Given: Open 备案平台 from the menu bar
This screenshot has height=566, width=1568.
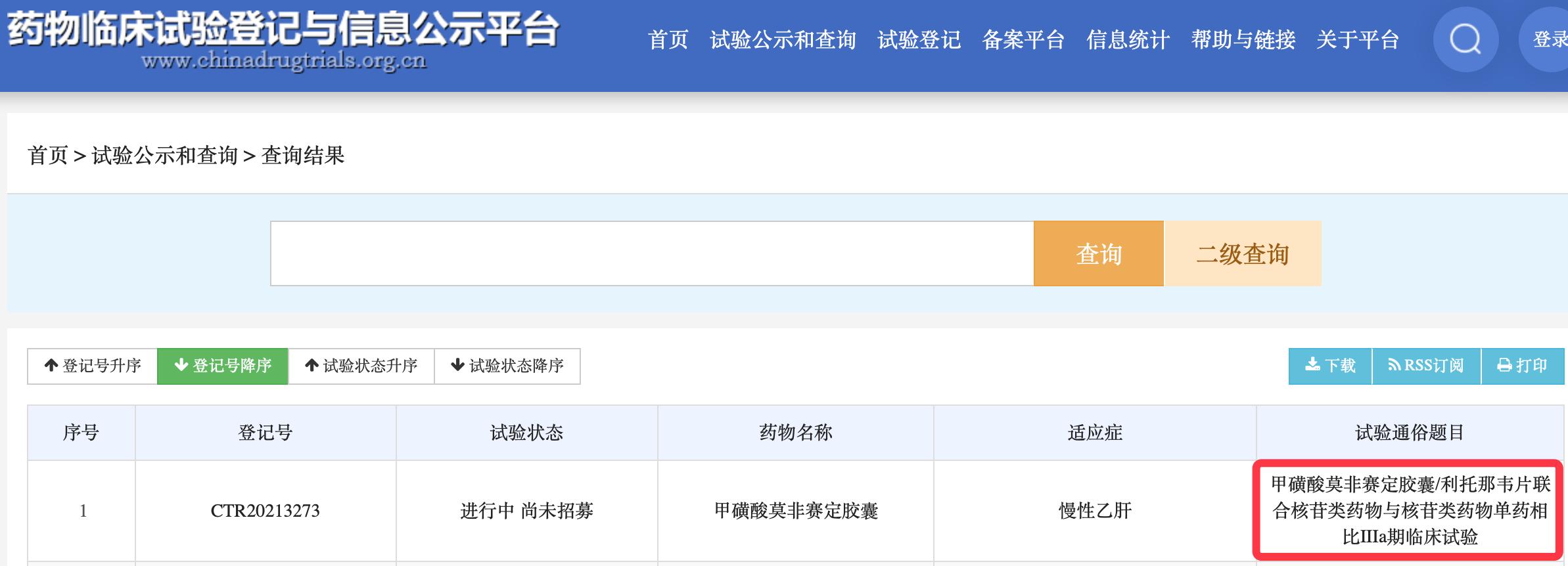Looking at the screenshot, I should pos(1023,41).
